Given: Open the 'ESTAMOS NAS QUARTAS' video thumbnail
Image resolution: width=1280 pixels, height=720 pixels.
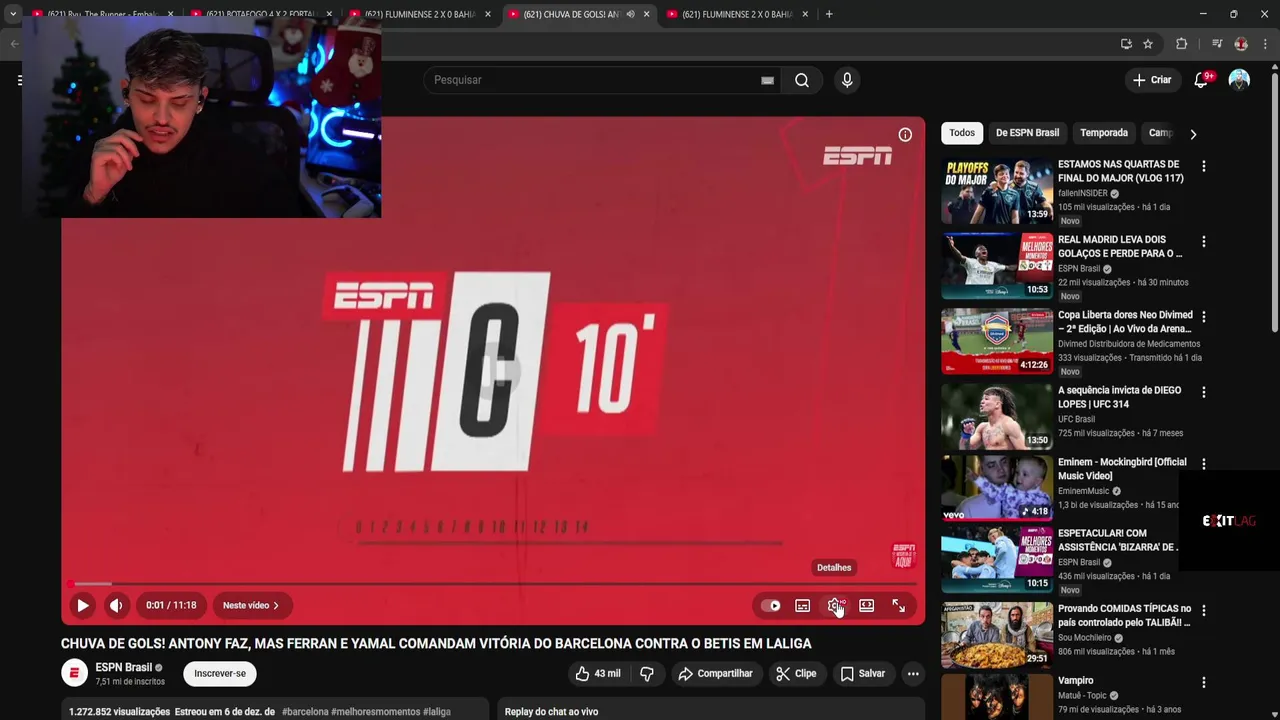Looking at the screenshot, I should point(997,191).
